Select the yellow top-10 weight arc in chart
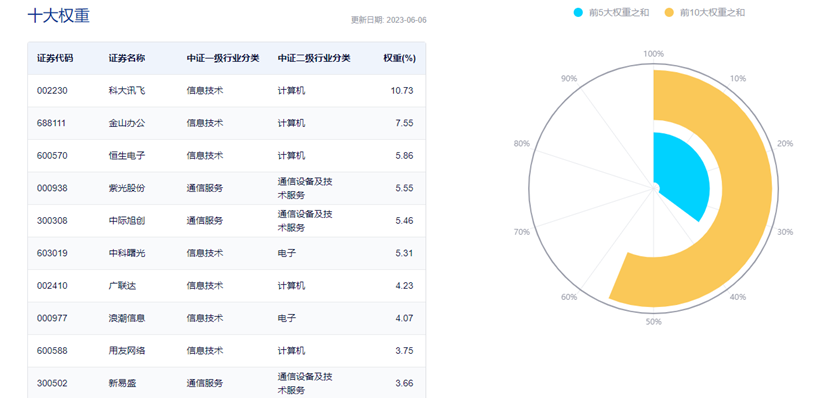 pyautogui.click(x=748, y=190)
